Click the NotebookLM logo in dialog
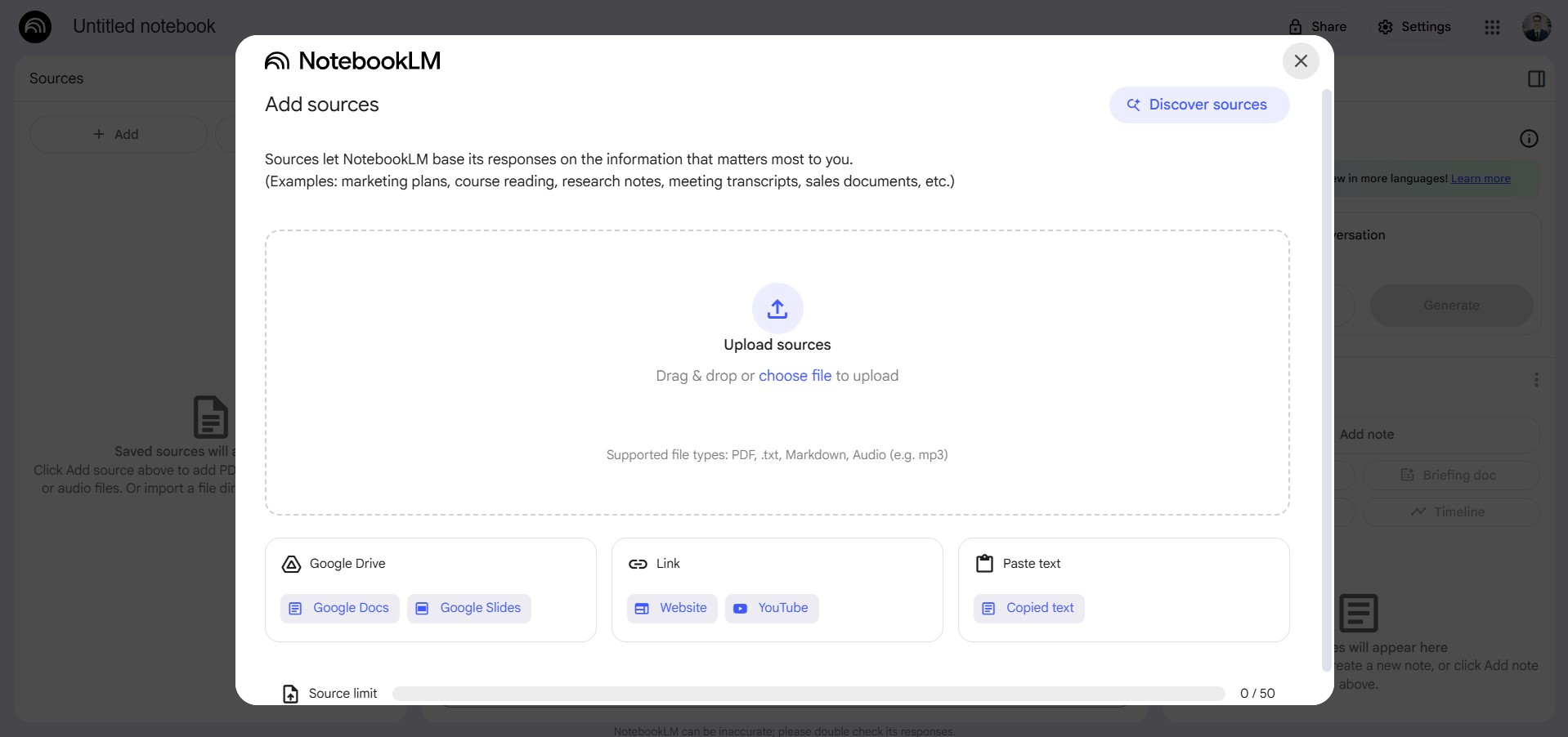1568x737 pixels. [352, 61]
